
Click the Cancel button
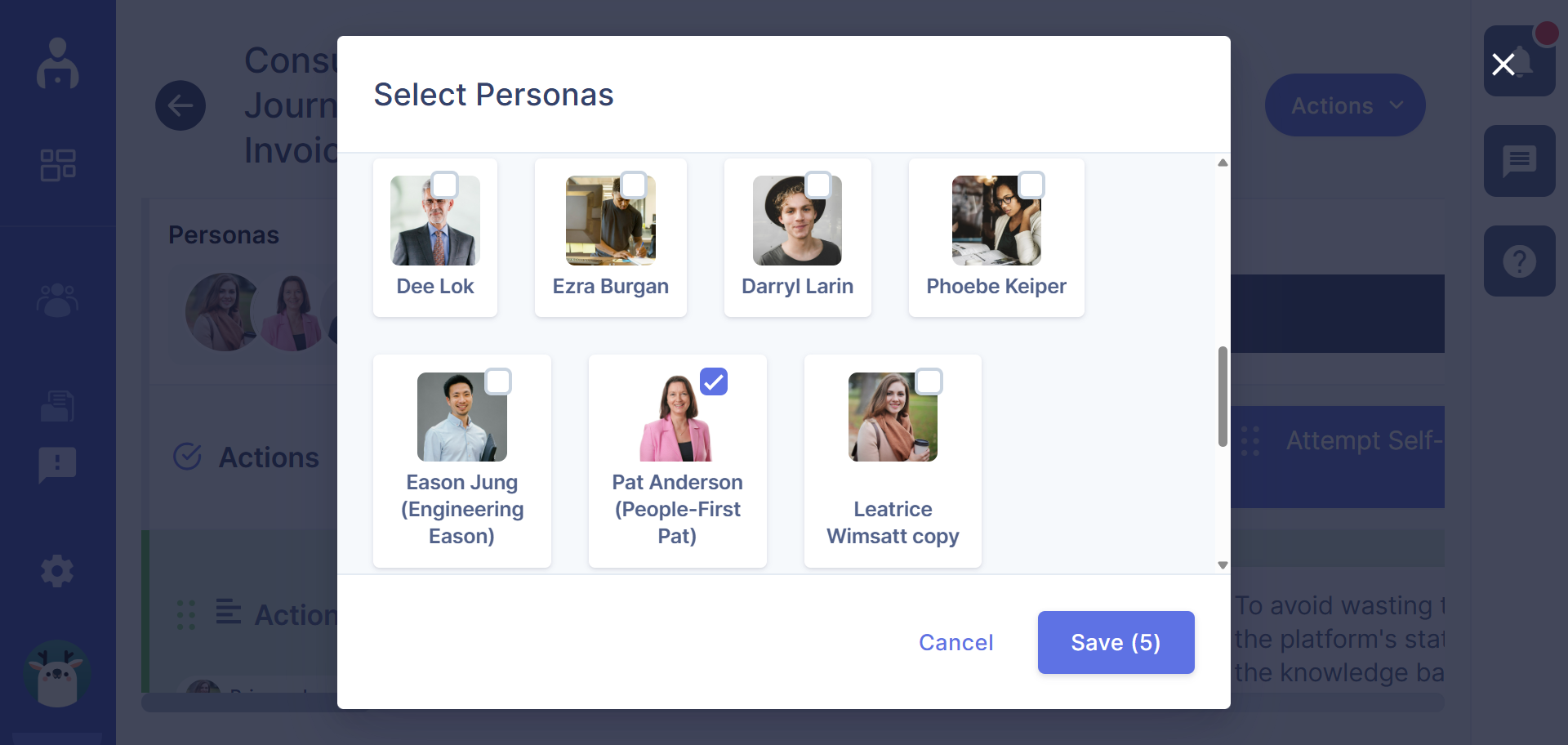[955, 642]
